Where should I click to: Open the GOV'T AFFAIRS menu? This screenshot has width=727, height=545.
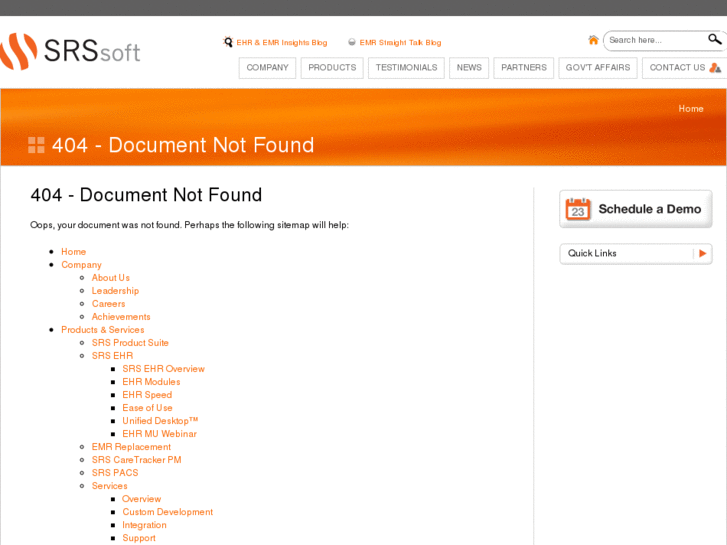coord(598,68)
